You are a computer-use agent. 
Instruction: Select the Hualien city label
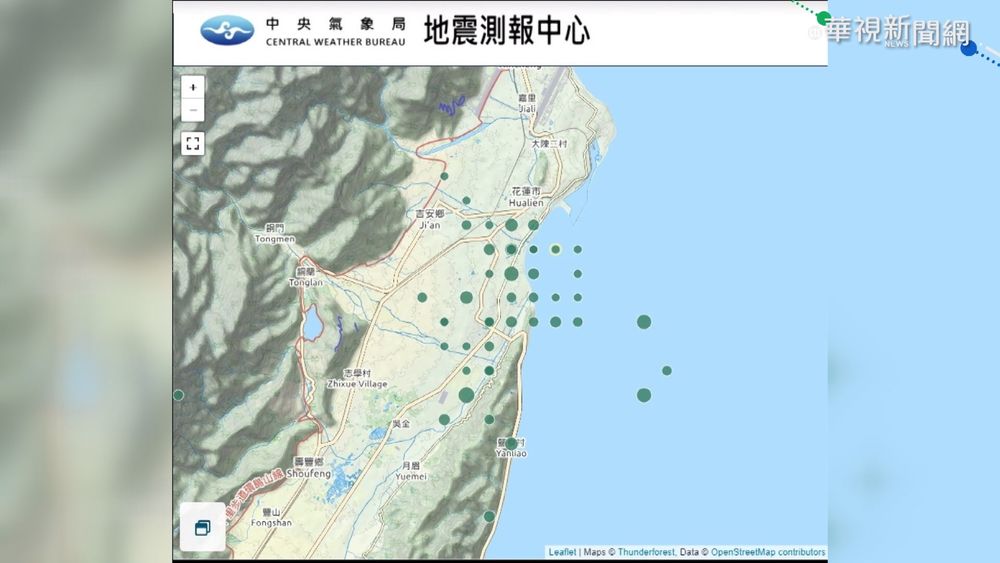pos(526,197)
